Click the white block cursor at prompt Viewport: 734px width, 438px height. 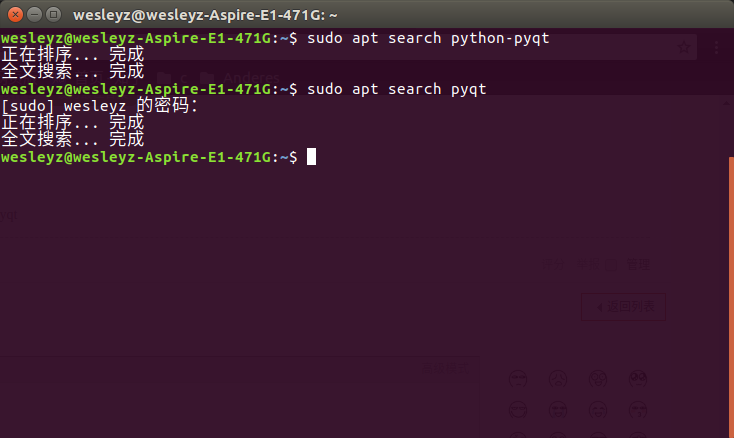(312, 157)
